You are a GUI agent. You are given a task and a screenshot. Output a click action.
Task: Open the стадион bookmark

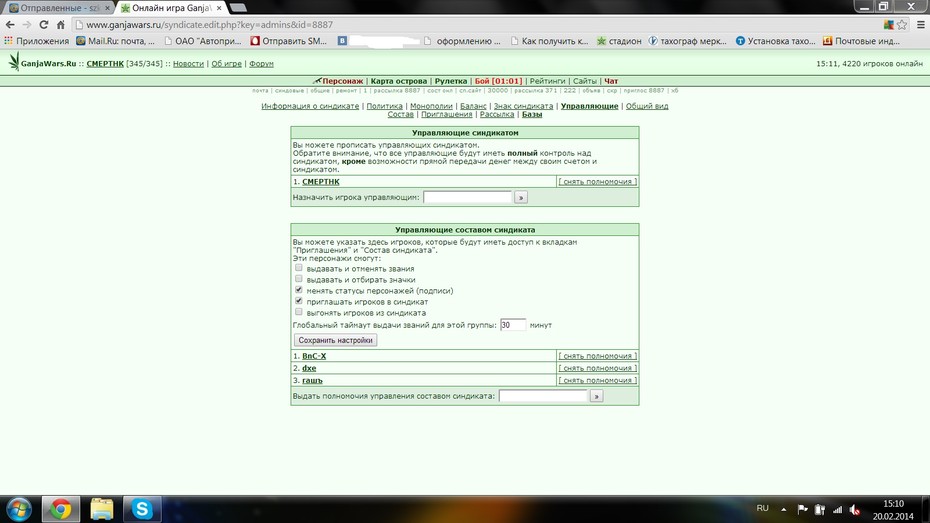pyautogui.click(x=619, y=41)
